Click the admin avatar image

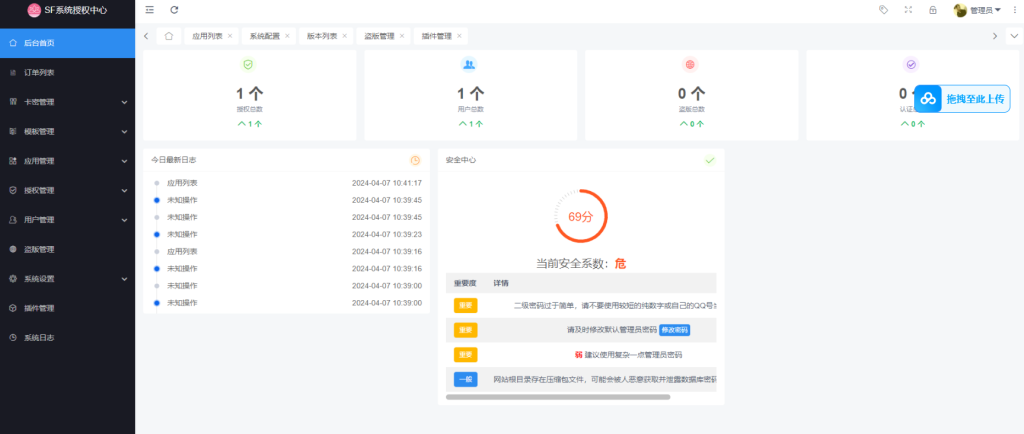tap(960, 10)
